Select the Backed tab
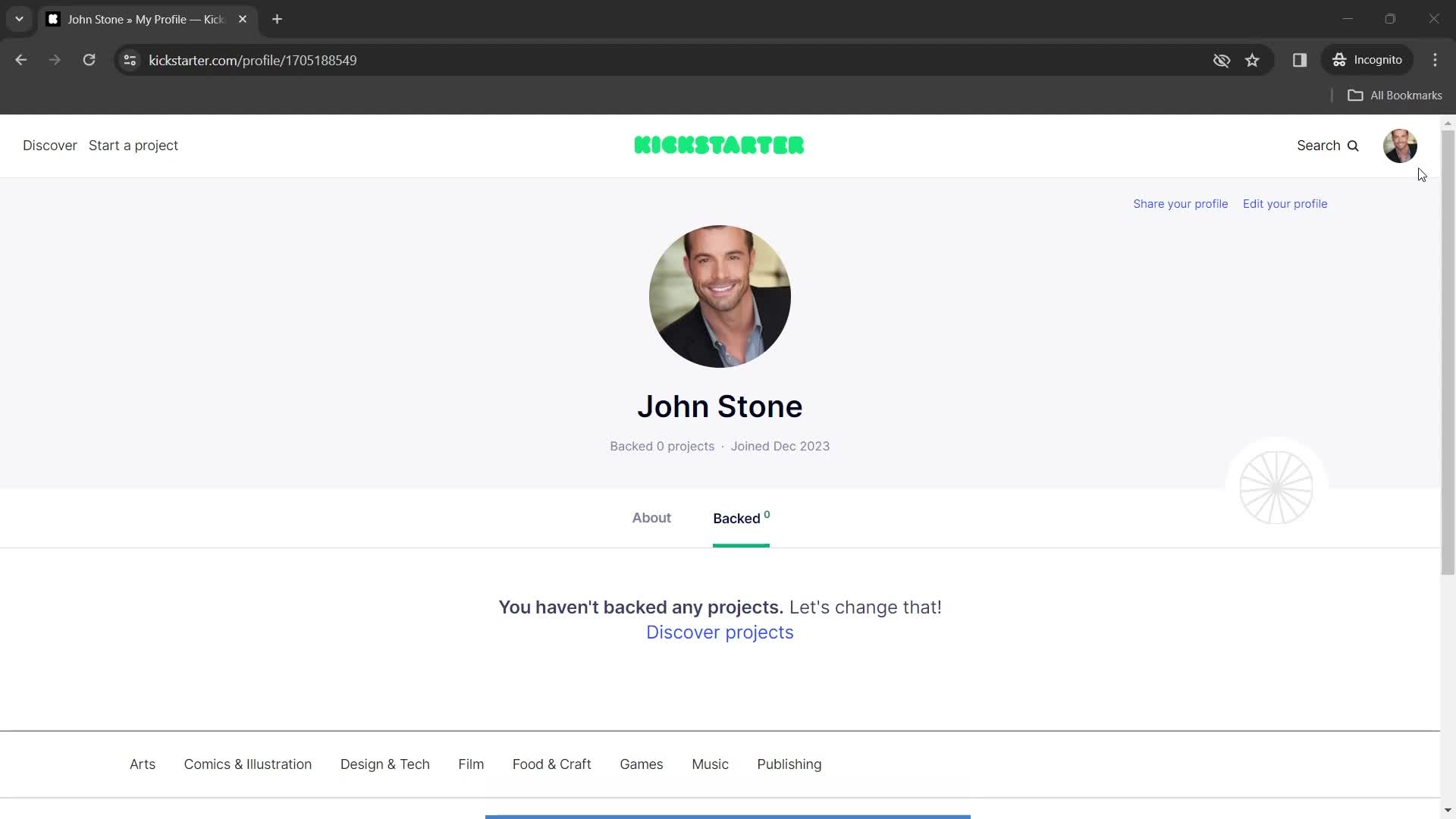 tap(741, 518)
